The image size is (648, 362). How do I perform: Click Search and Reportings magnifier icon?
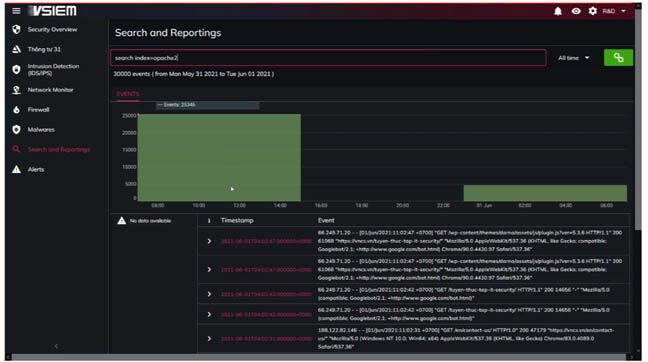click(16, 149)
